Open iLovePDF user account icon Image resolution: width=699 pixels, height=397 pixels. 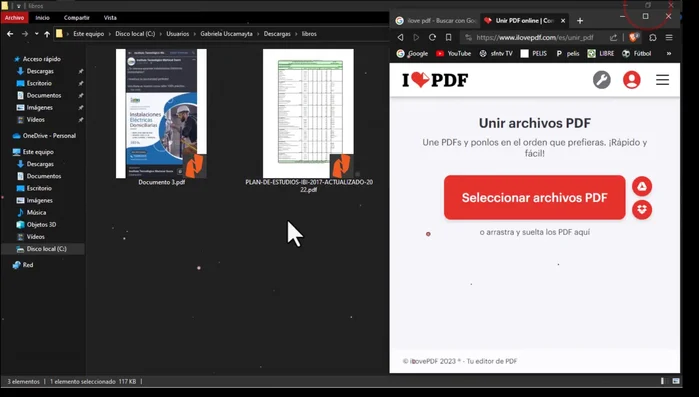631,80
